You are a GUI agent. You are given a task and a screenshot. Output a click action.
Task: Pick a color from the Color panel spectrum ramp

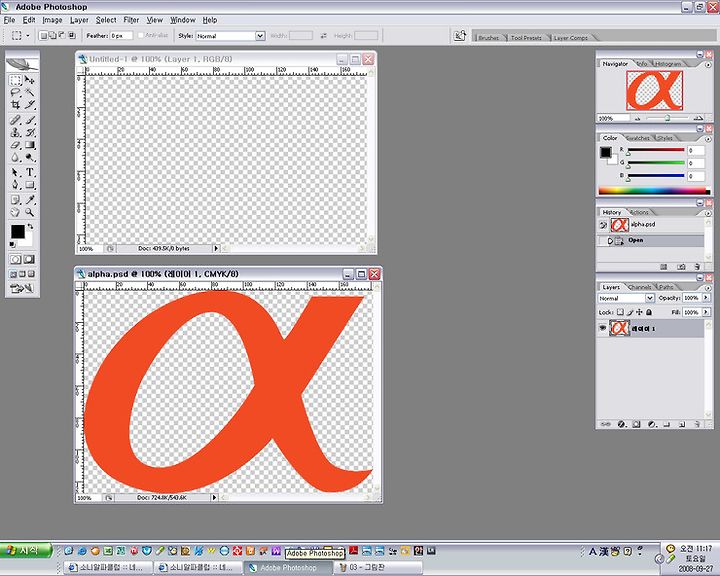coord(654,191)
